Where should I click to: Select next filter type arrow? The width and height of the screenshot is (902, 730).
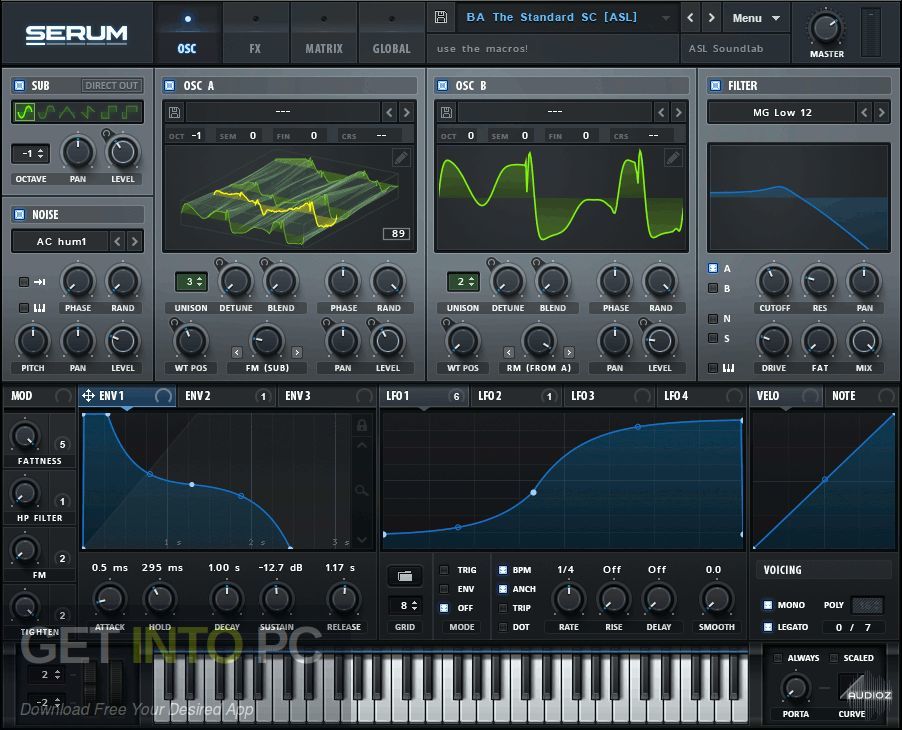coord(881,112)
